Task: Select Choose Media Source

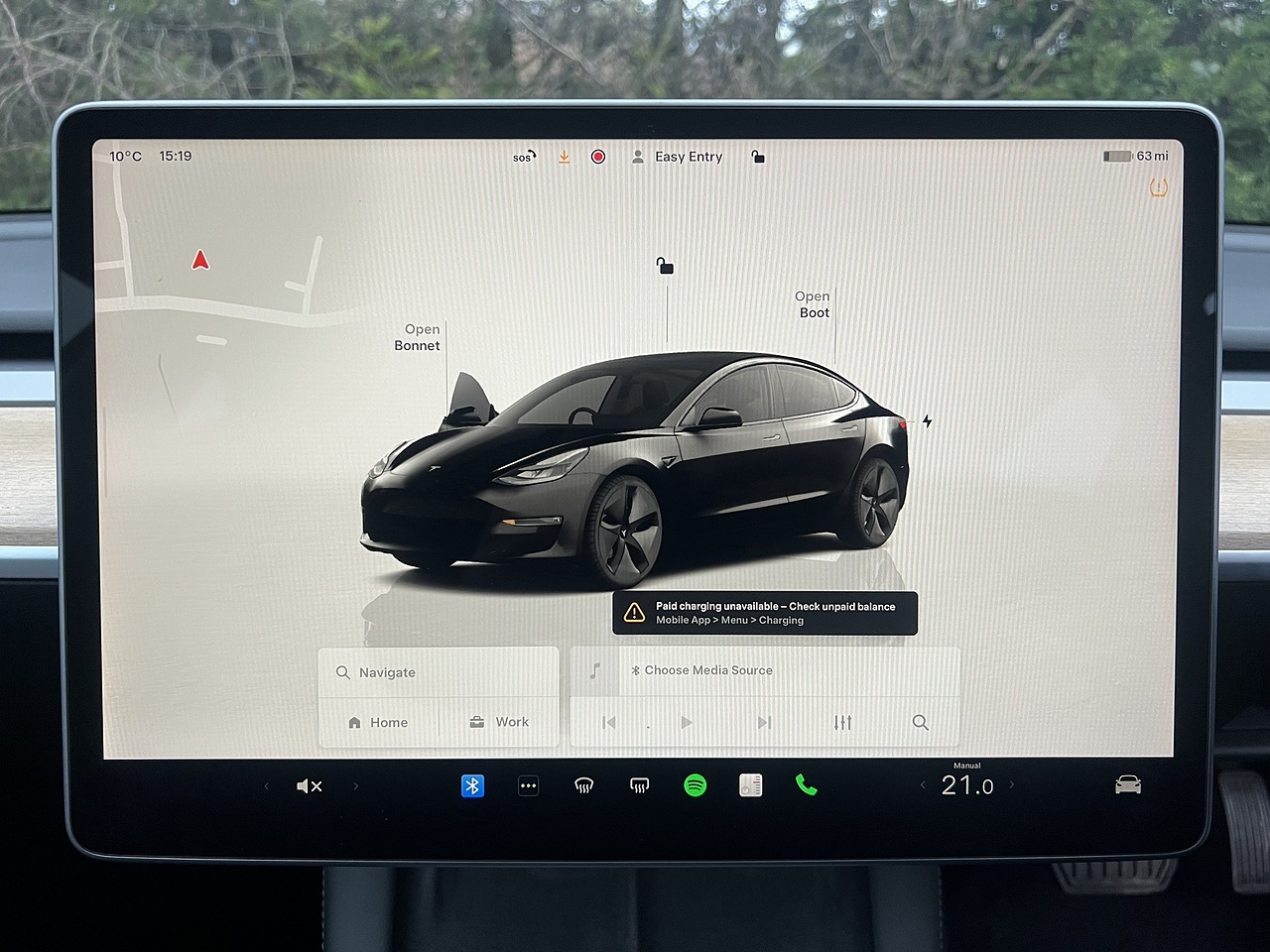Action: (707, 670)
